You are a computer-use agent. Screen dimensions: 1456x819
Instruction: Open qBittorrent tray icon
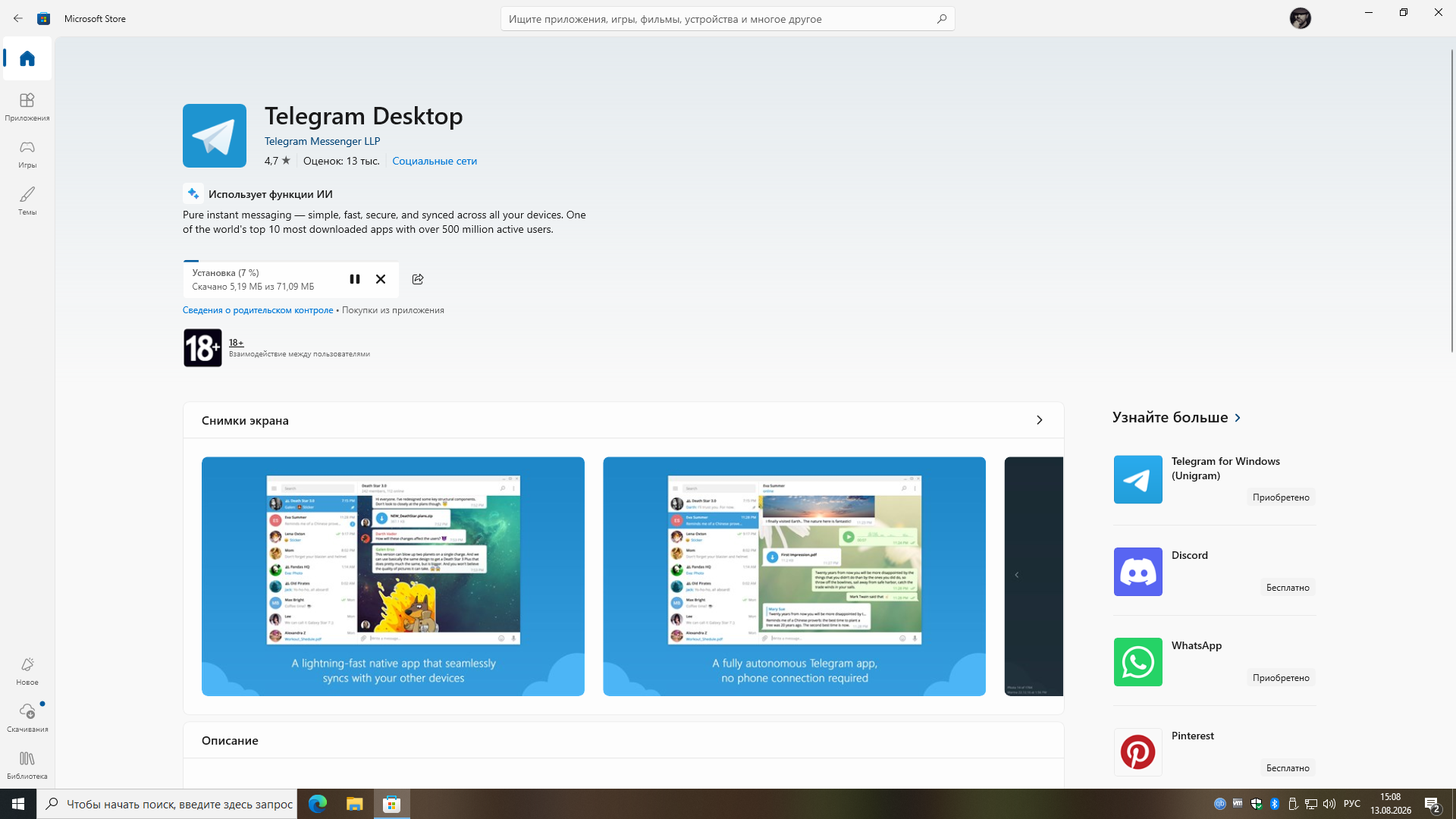pyautogui.click(x=1219, y=804)
